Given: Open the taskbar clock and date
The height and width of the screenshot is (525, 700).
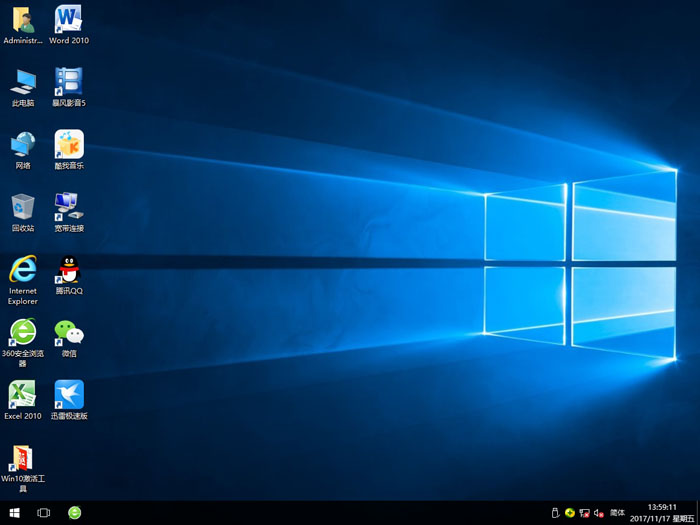Looking at the screenshot, I should pyautogui.click(x=662, y=512).
